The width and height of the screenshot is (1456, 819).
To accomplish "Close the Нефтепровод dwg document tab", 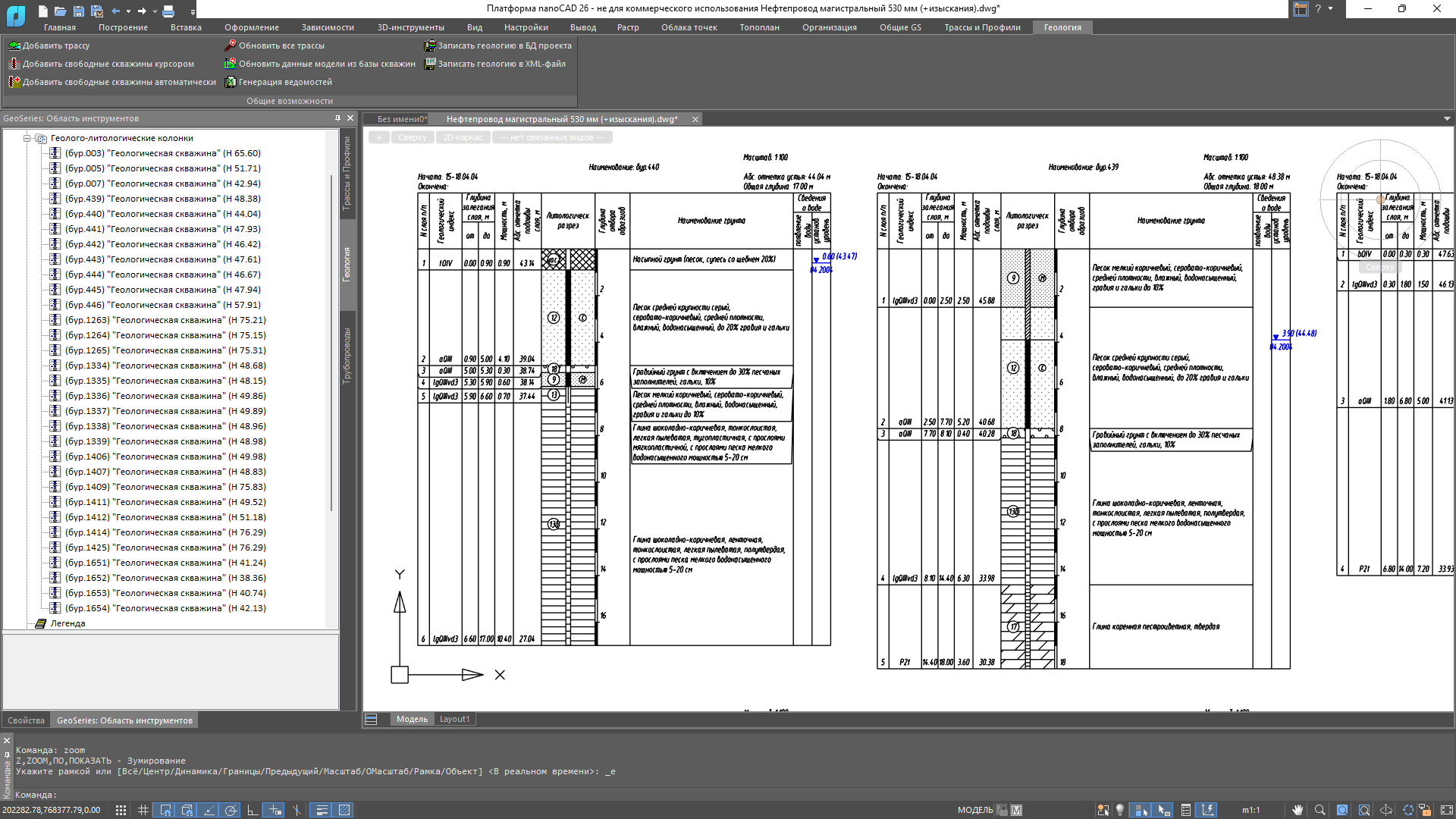I will pos(695,119).
